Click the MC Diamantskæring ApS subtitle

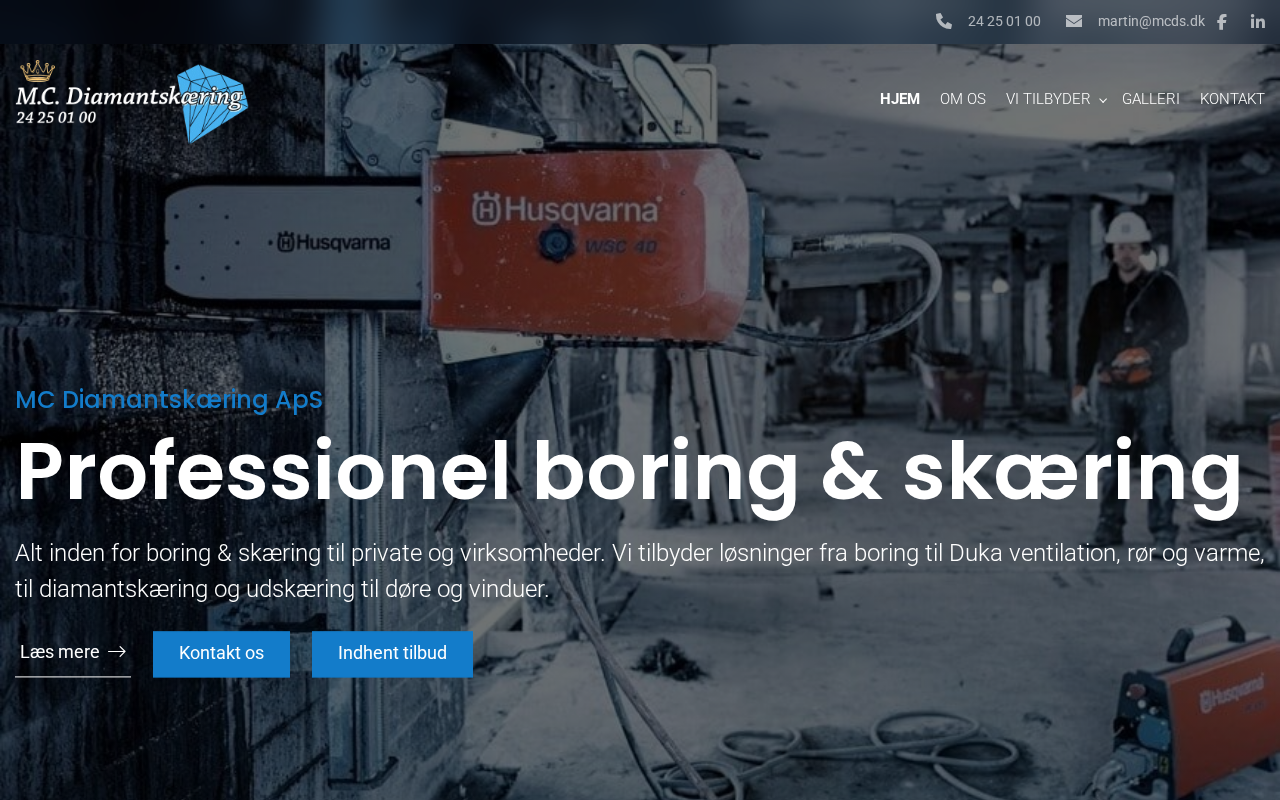click(x=169, y=399)
